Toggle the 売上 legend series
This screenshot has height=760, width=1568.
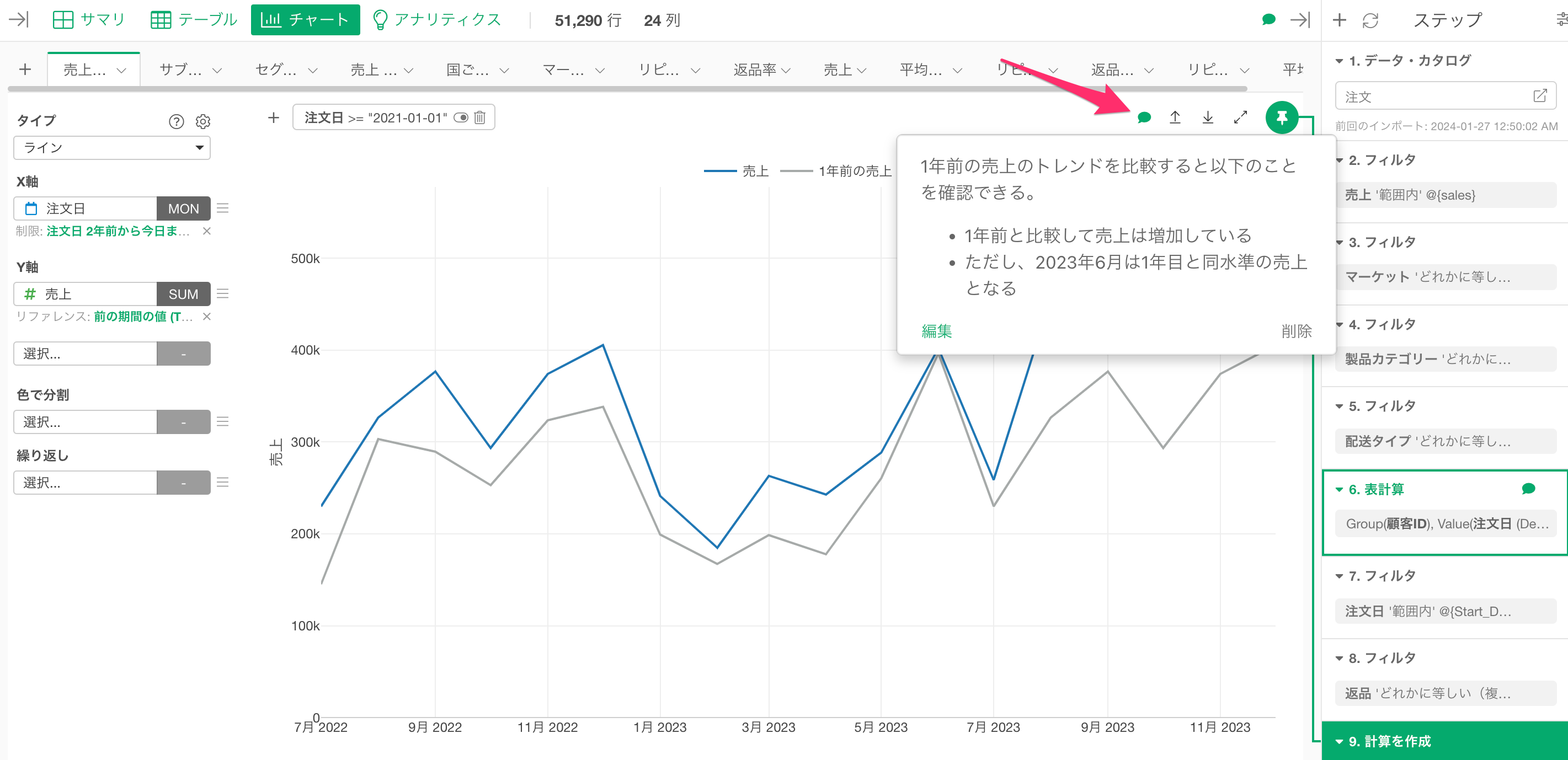click(736, 171)
